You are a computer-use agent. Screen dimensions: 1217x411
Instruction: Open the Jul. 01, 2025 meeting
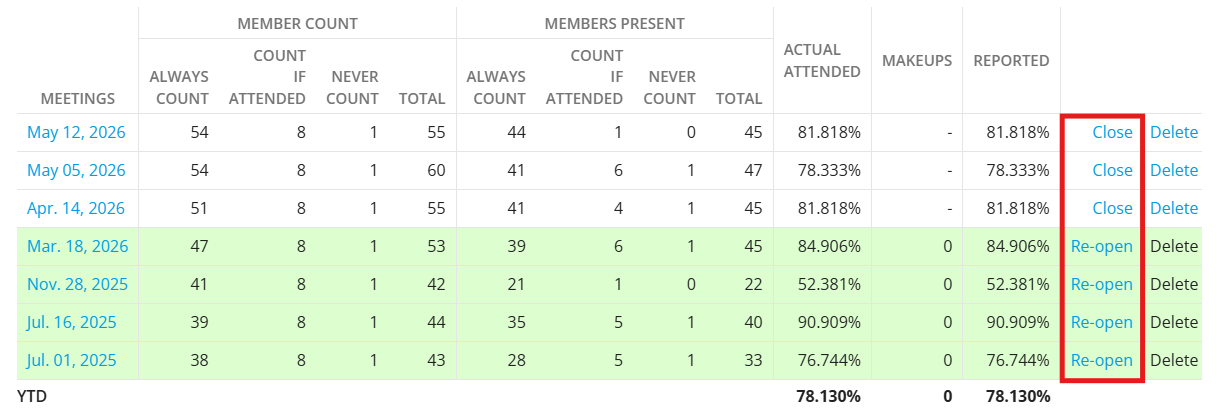click(72, 360)
